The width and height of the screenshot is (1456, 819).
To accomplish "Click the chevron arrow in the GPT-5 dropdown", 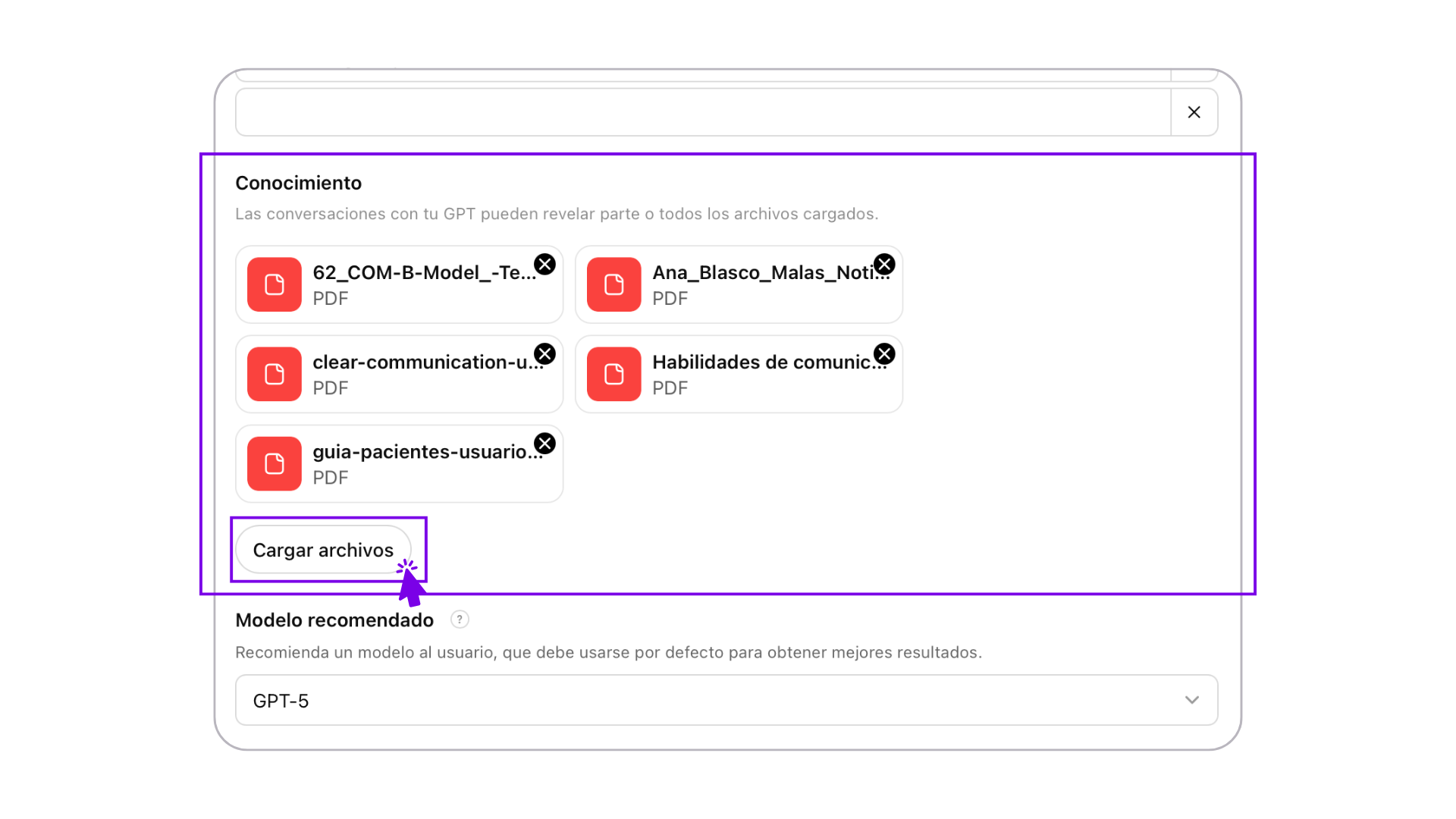I will pyautogui.click(x=1192, y=700).
